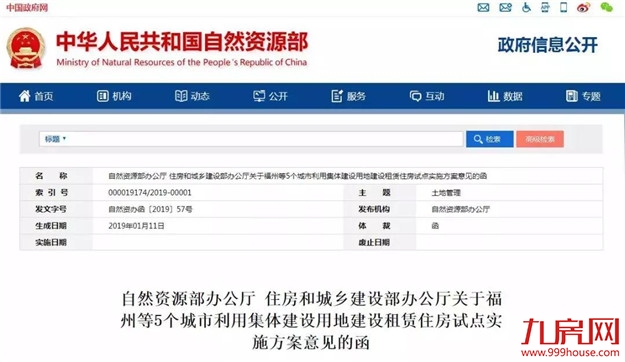
Task: Click the envelope icon with pen
Action: pyautogui.click(x=505, y=7)
